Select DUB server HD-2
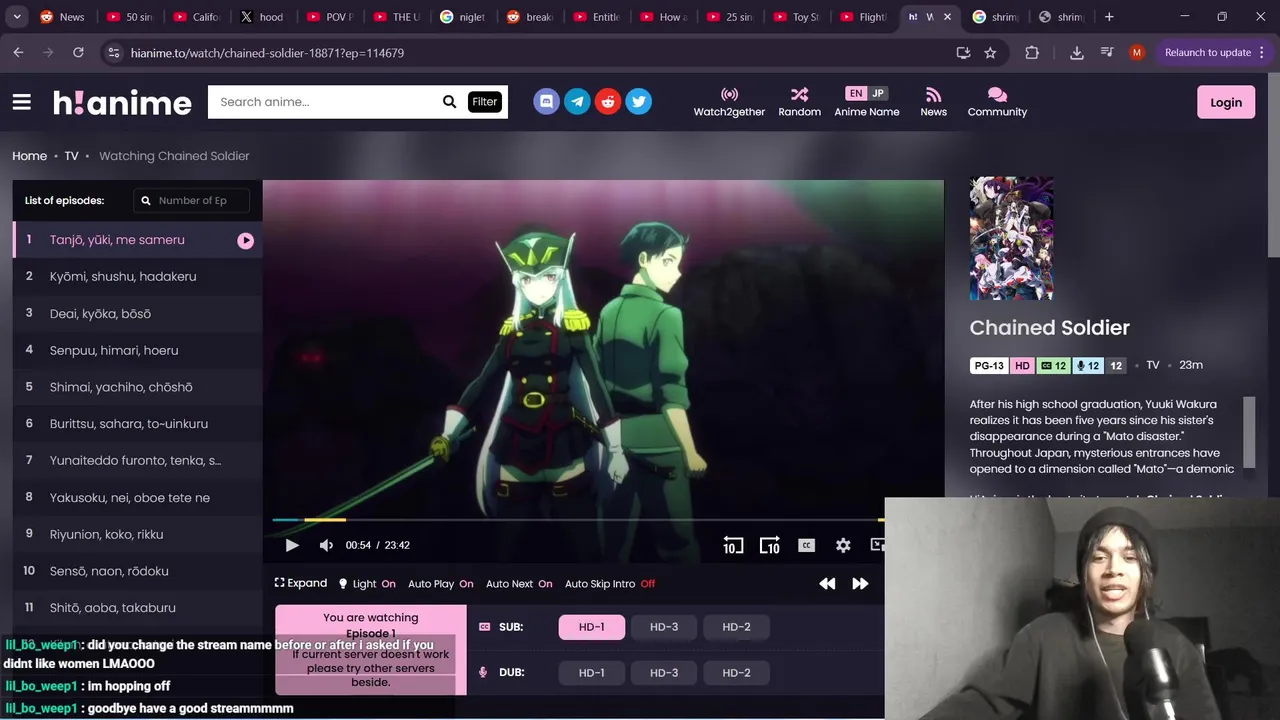The image size is (1280, 720). pyautogui.click(x=736, y=673)
